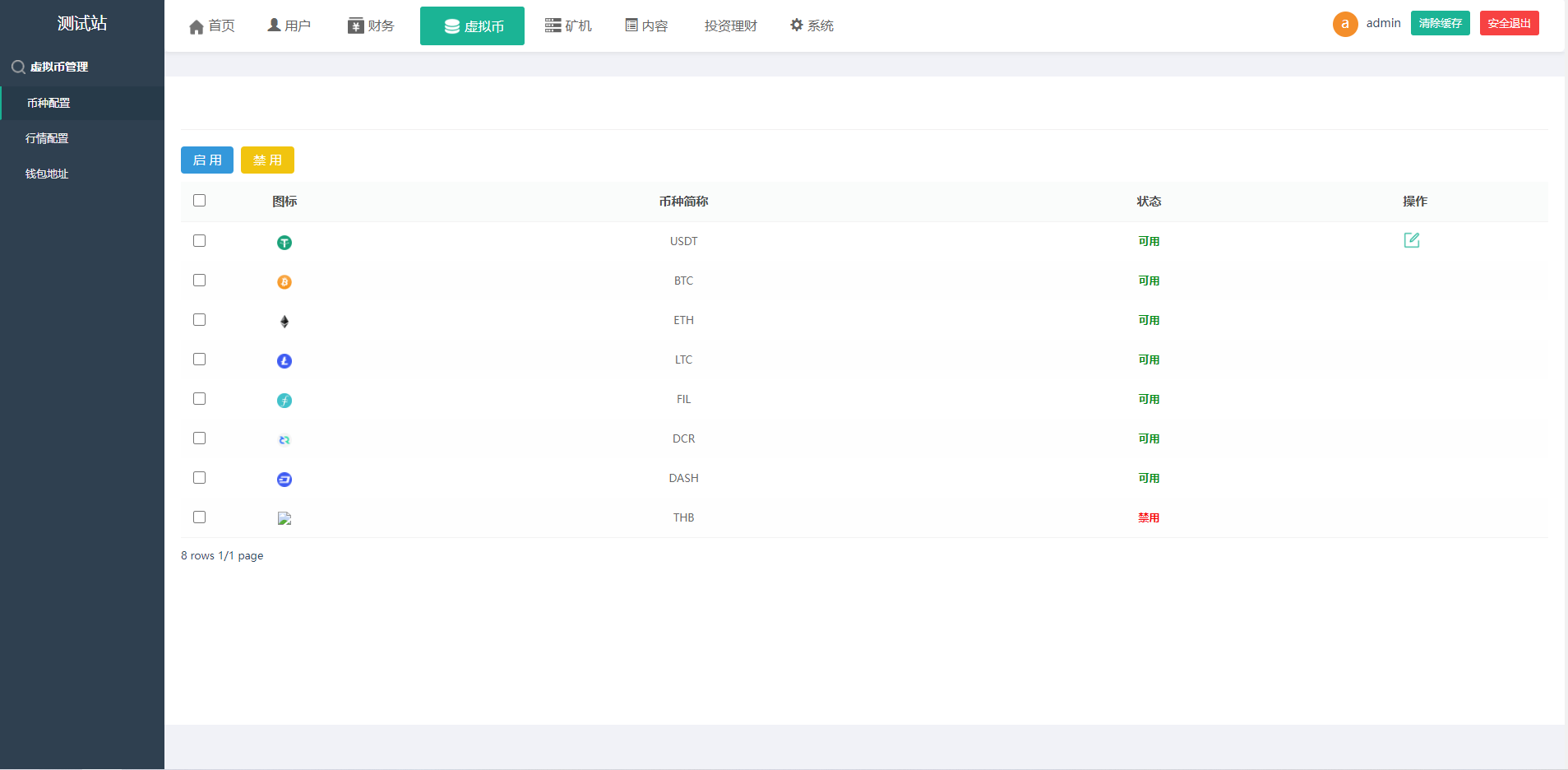Open 行情配置 in the sidebar
This screenshot has height=770, width=1568.
[47, 138]
